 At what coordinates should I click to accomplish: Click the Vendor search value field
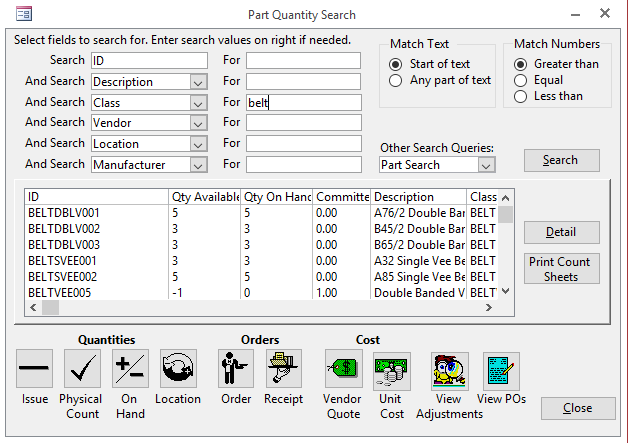(x=304, y=123)
